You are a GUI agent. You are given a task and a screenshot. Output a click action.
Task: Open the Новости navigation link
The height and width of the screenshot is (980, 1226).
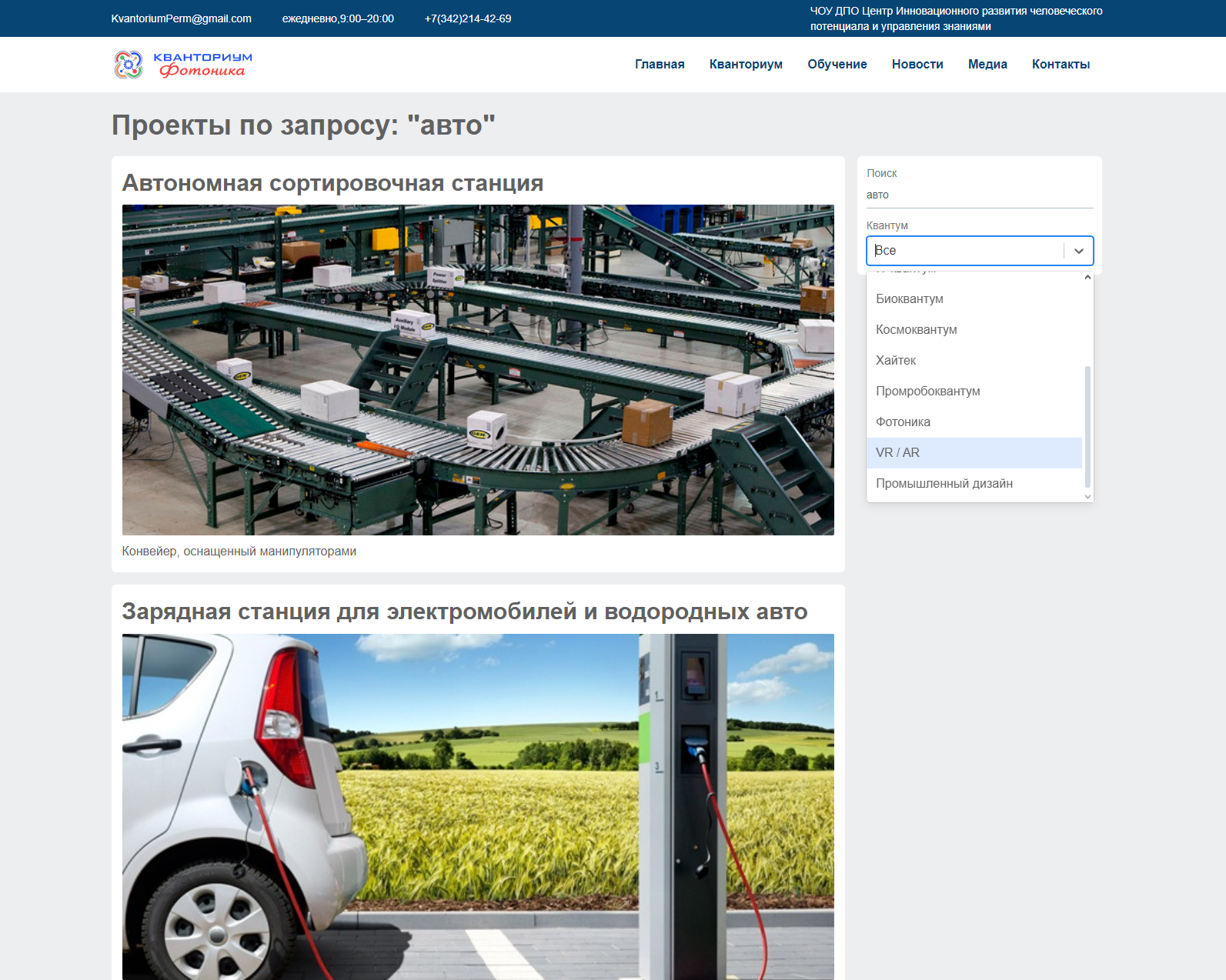pos(917,65)
